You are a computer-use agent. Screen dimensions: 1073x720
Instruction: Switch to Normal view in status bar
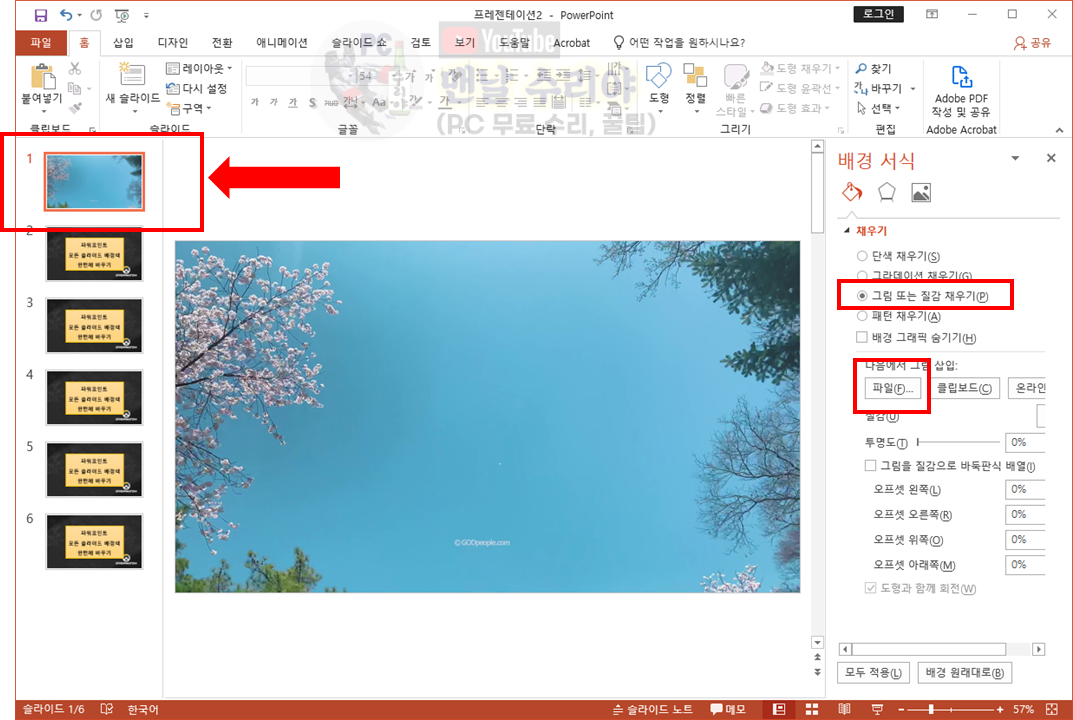click(779, 709)
